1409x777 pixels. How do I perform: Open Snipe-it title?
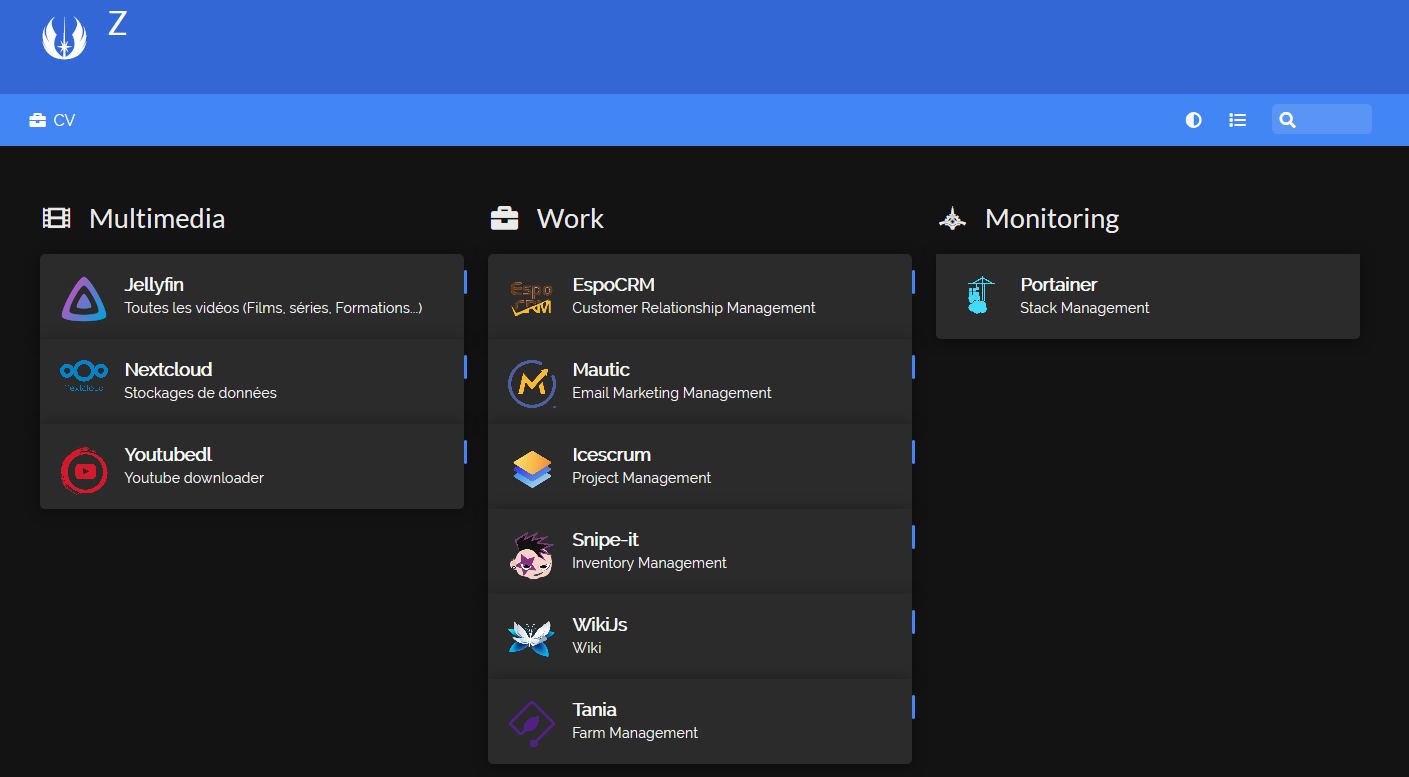click(605, 540)
